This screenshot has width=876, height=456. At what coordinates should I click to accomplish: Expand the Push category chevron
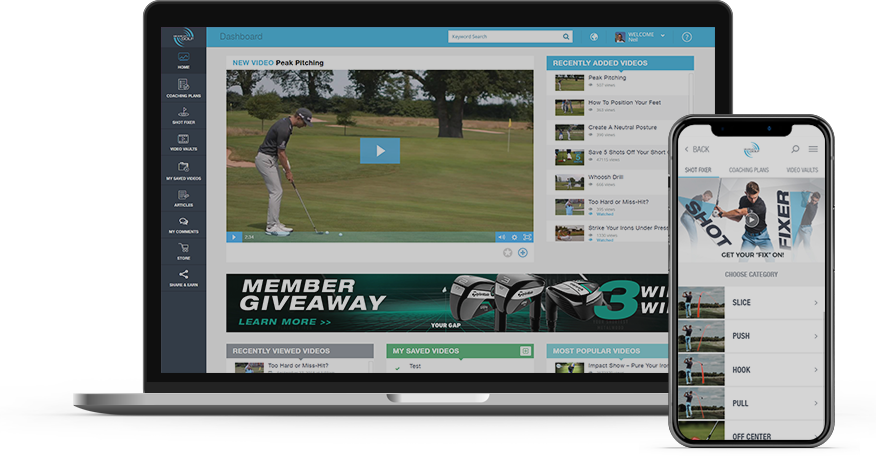816,336
